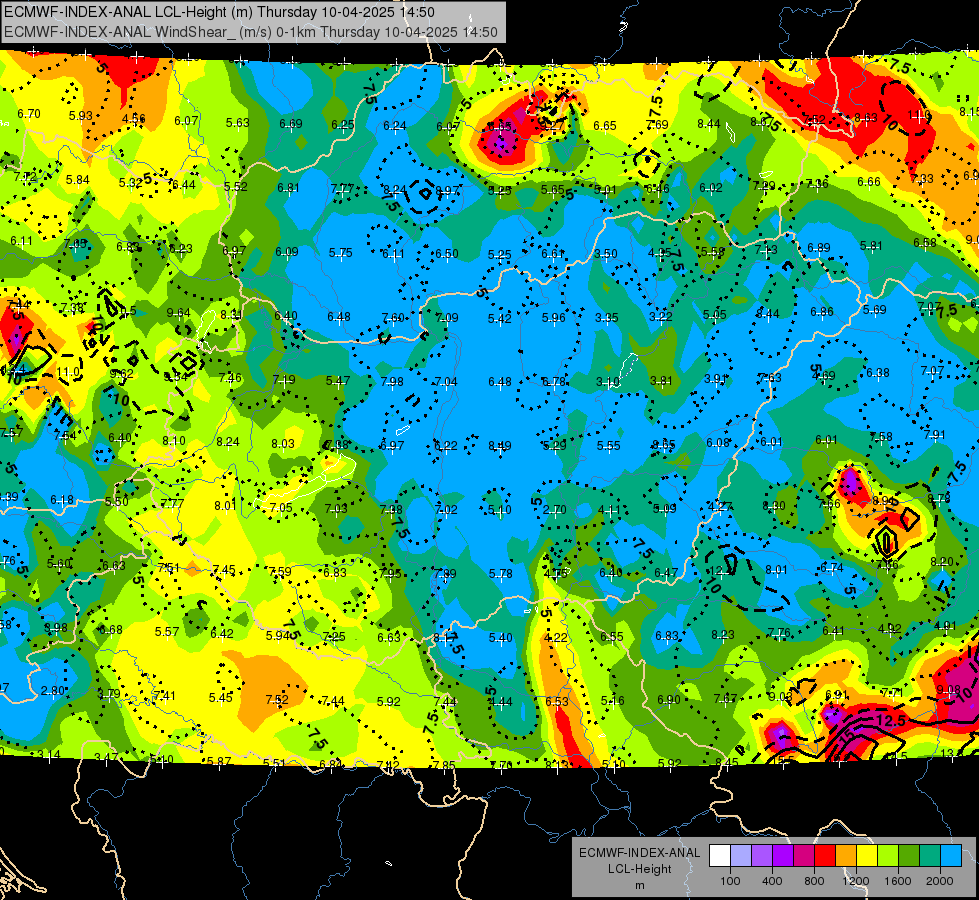Click the legend tick label '1200'

tap(855, 881)
